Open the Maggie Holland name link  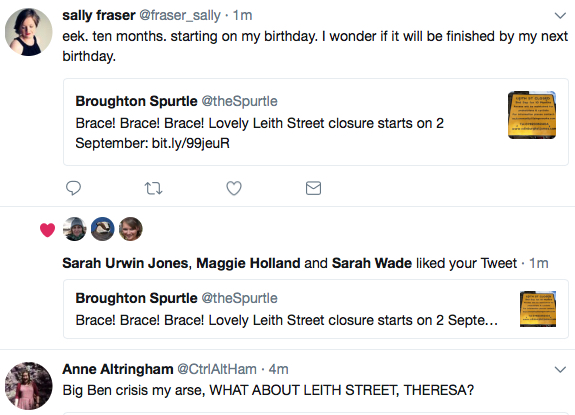pyautogui.click(x=248, y=263)
